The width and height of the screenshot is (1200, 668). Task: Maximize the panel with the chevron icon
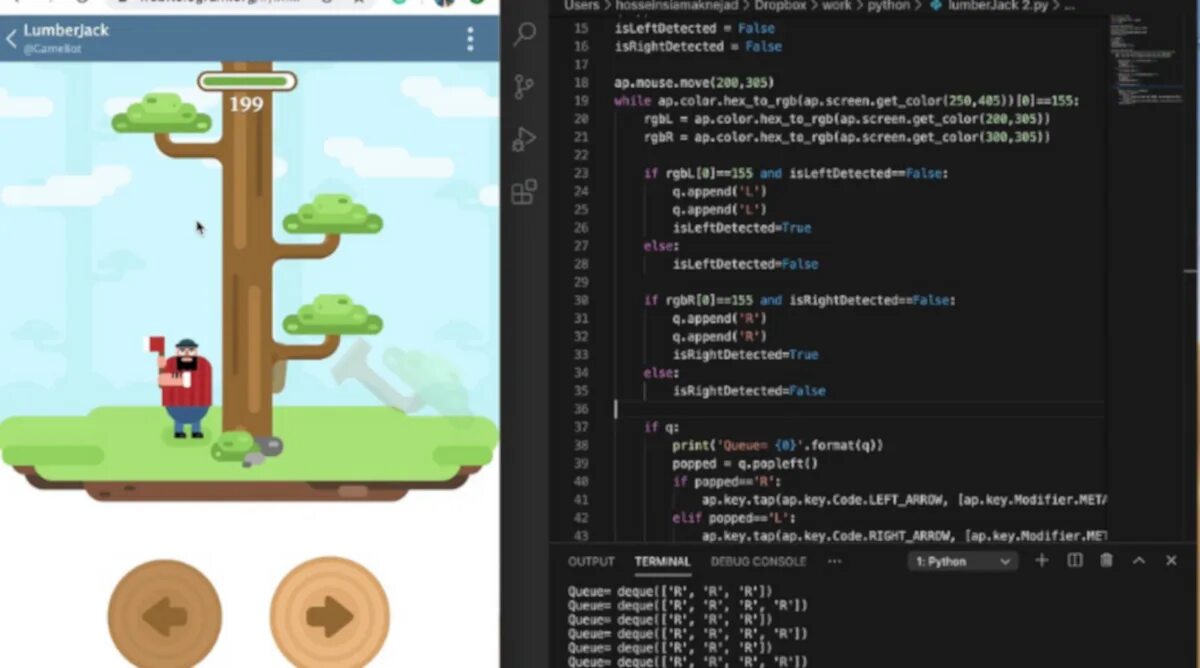[x=1139, y=560]
